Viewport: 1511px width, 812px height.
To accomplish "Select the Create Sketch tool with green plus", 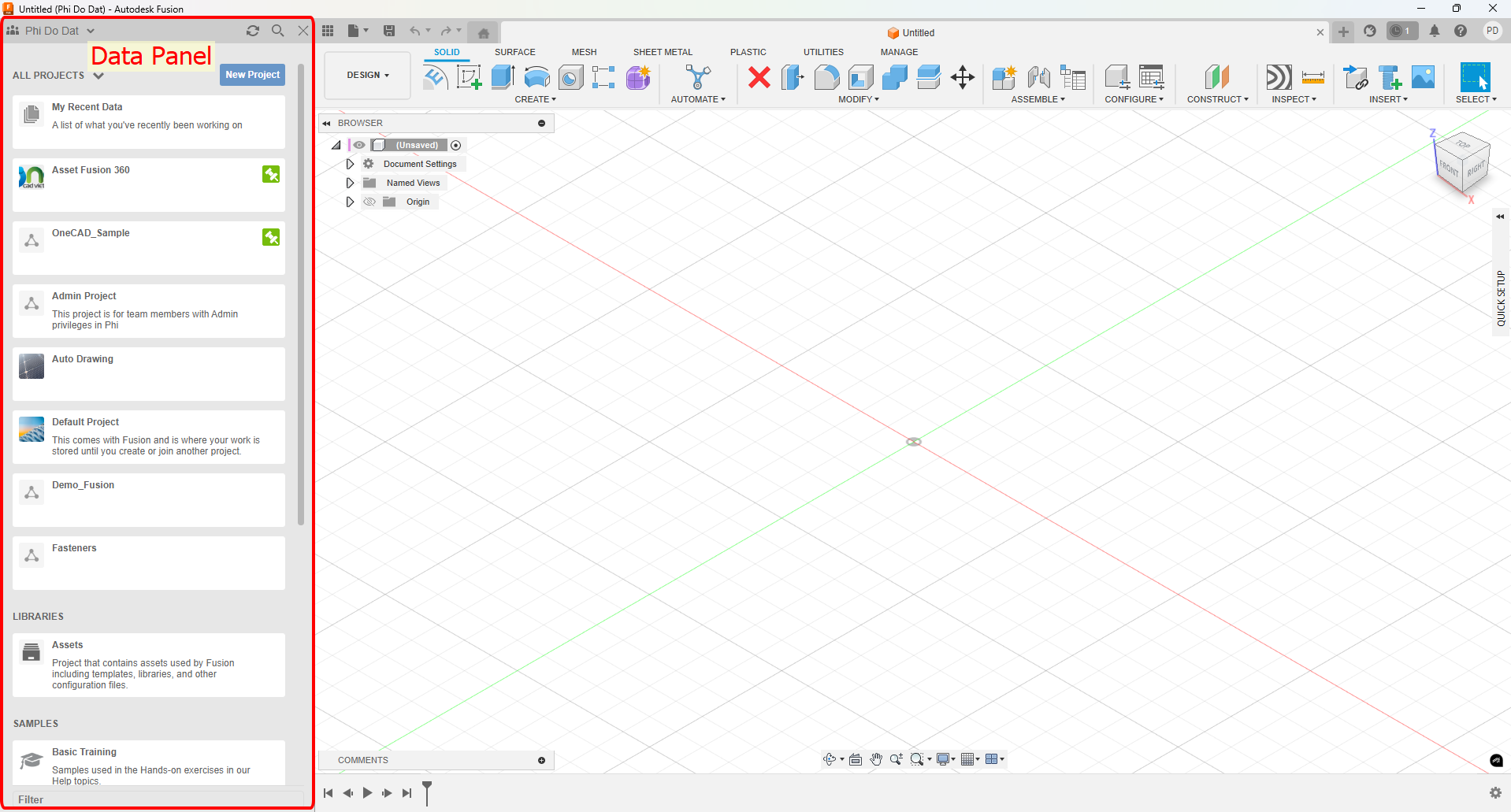I will click(469, 77).
